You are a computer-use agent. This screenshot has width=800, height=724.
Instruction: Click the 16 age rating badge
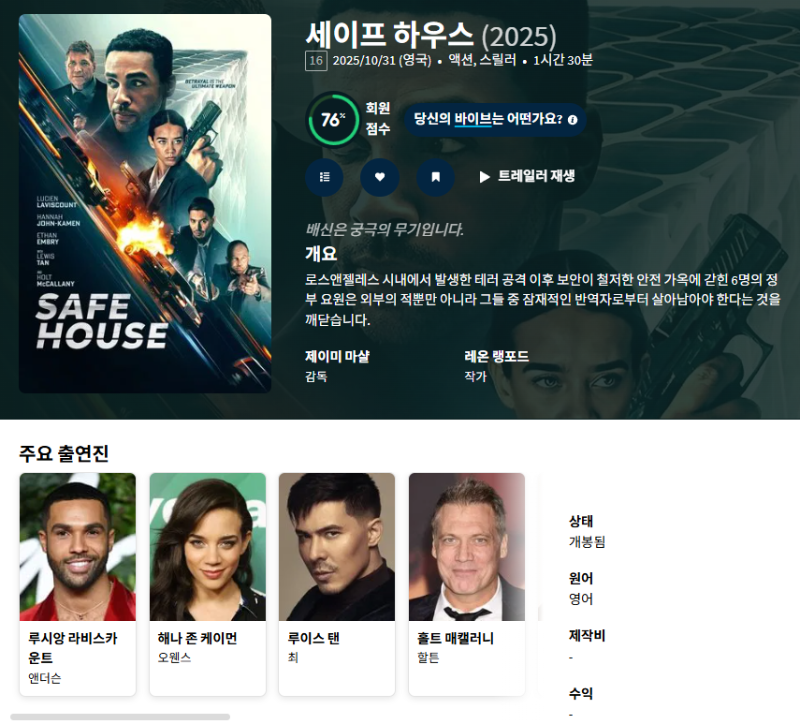click(316, 61)
